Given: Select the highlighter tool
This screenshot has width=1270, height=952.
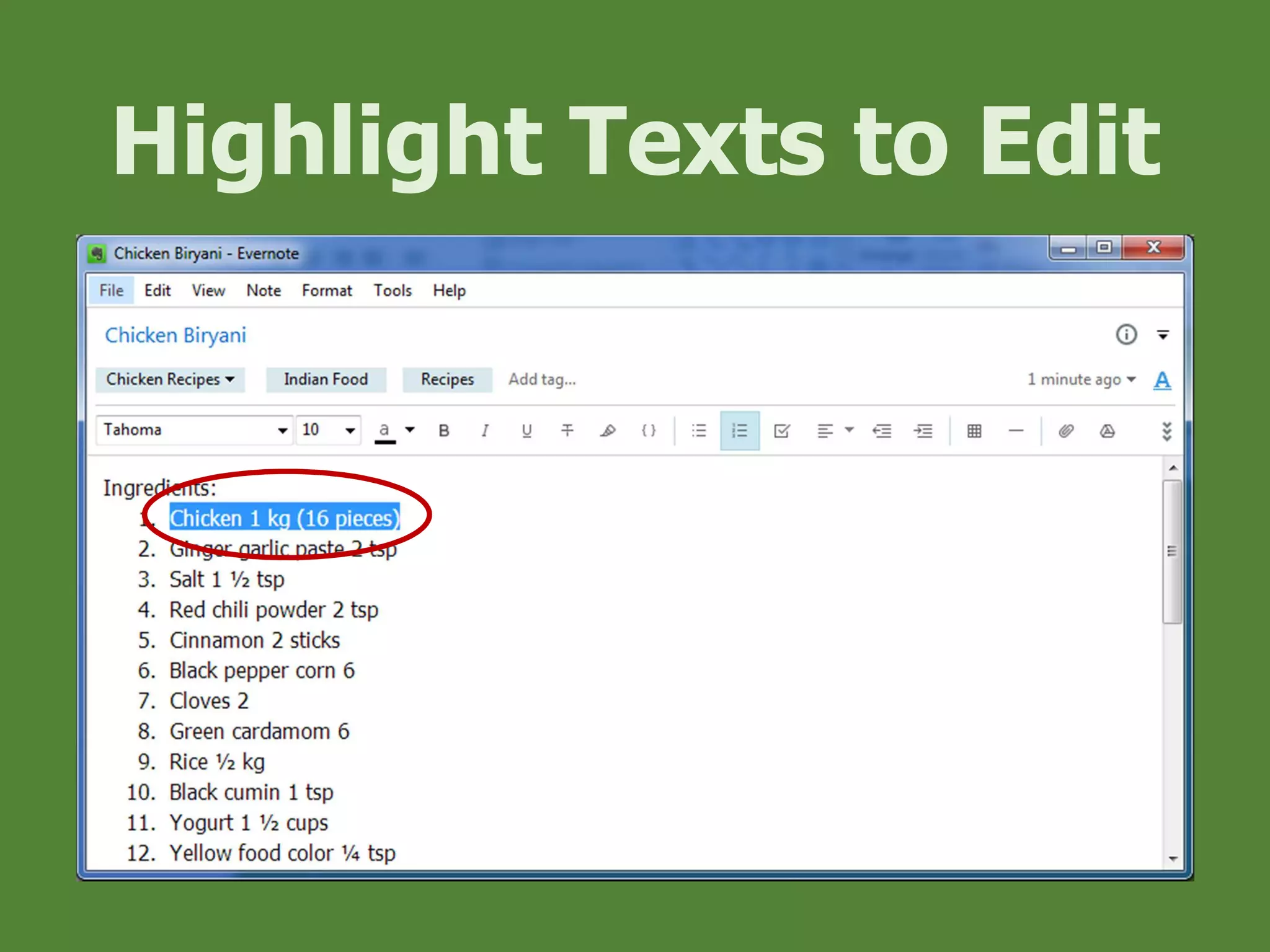Looking at the screenshot, I should (x=608, y=431).
